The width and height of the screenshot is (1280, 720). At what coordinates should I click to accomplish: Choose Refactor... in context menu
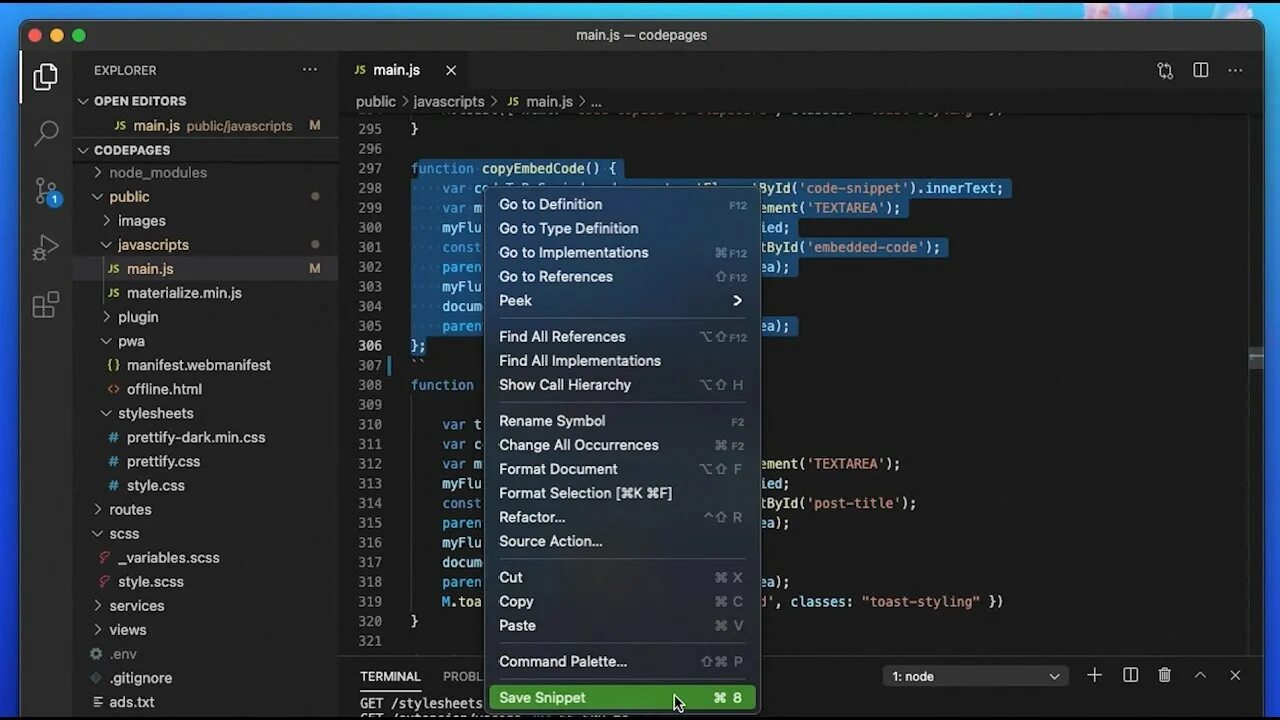pos(622,517)
